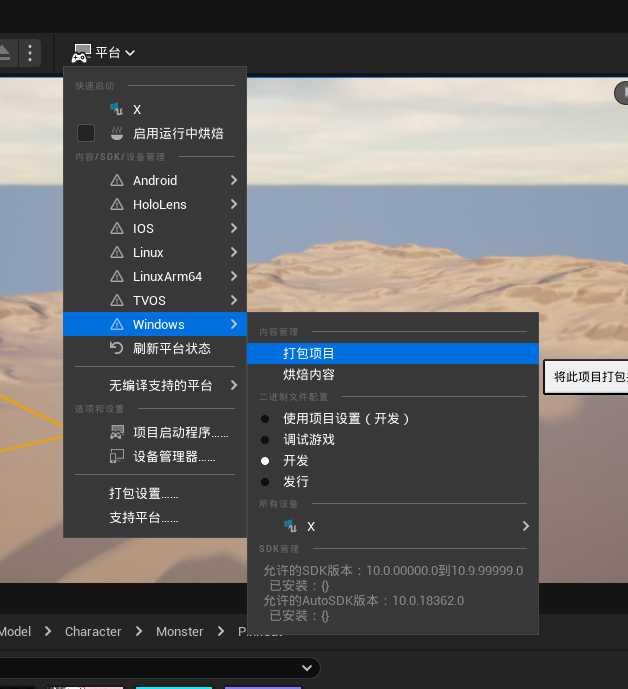This screenshot has height=689, width=628.
Task: Click the X device icon under quick launch
Action: pos(117,109)
